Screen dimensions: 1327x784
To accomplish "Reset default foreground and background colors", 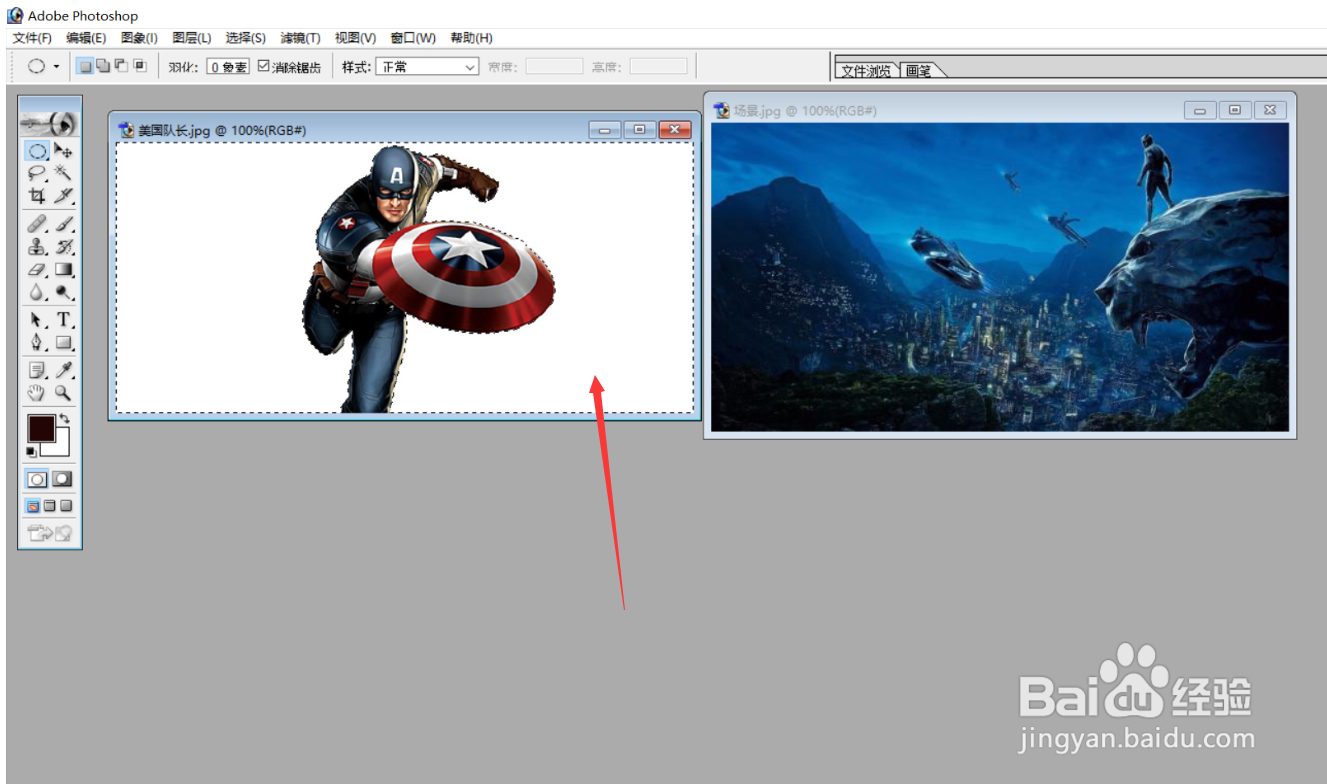I will [31, 453].
